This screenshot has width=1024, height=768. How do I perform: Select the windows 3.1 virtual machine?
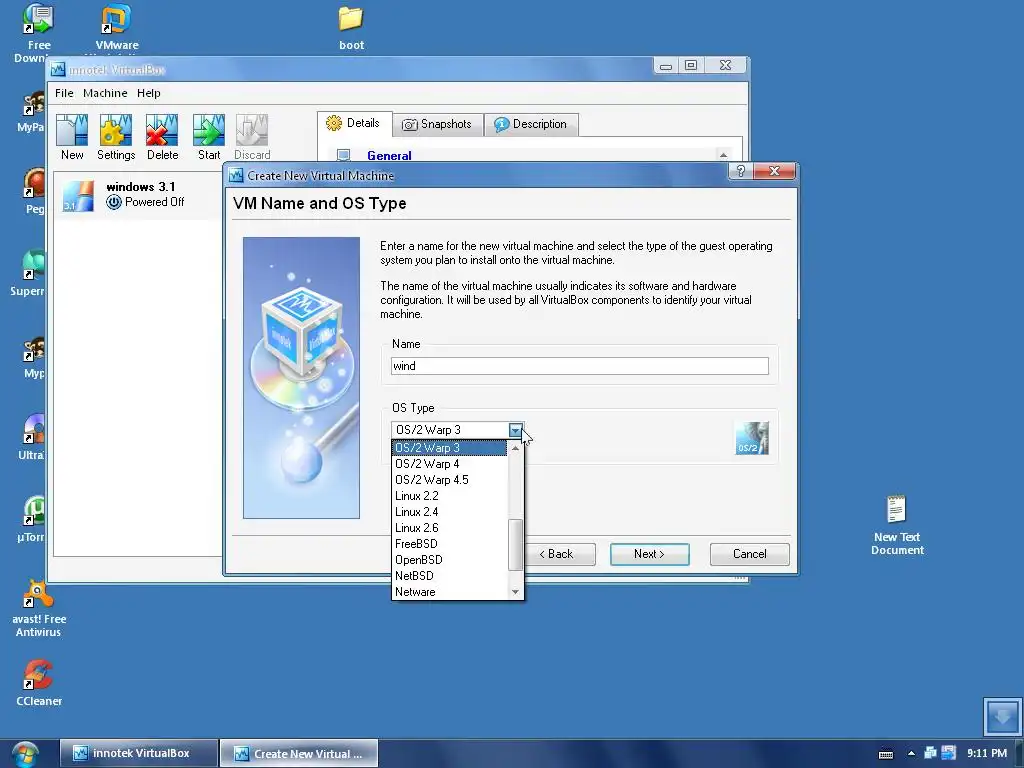click(138, 195)
